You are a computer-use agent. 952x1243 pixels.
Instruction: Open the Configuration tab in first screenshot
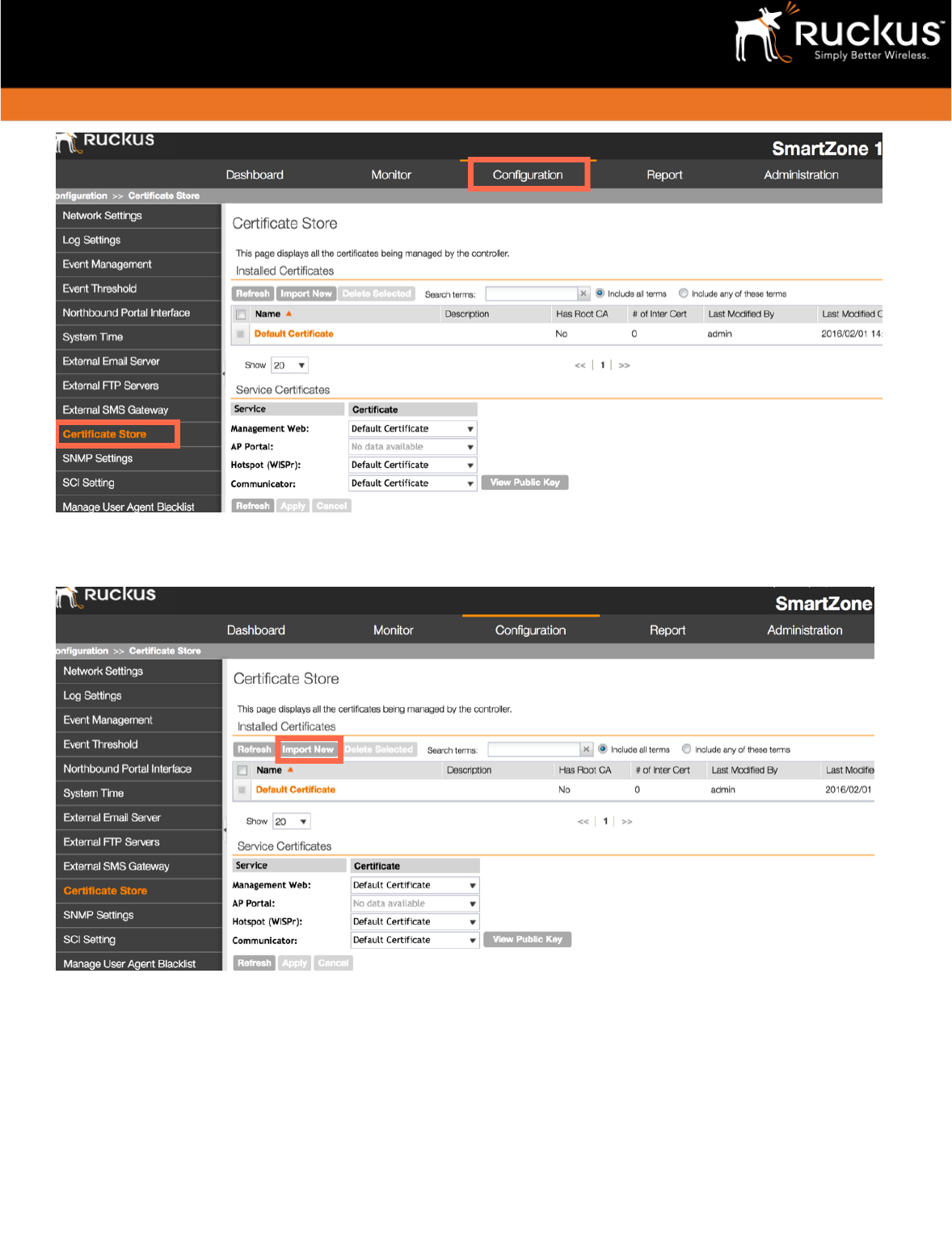click(528, 175)
